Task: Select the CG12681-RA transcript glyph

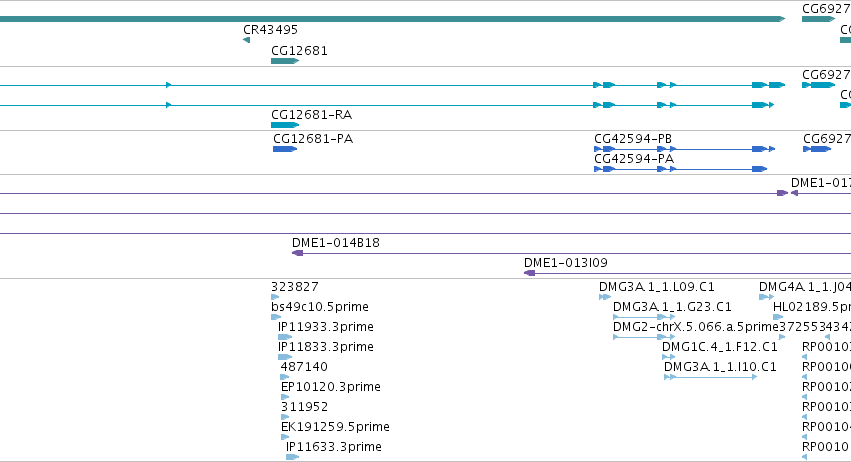Action: pyautogui.click(x=285, y=125)
